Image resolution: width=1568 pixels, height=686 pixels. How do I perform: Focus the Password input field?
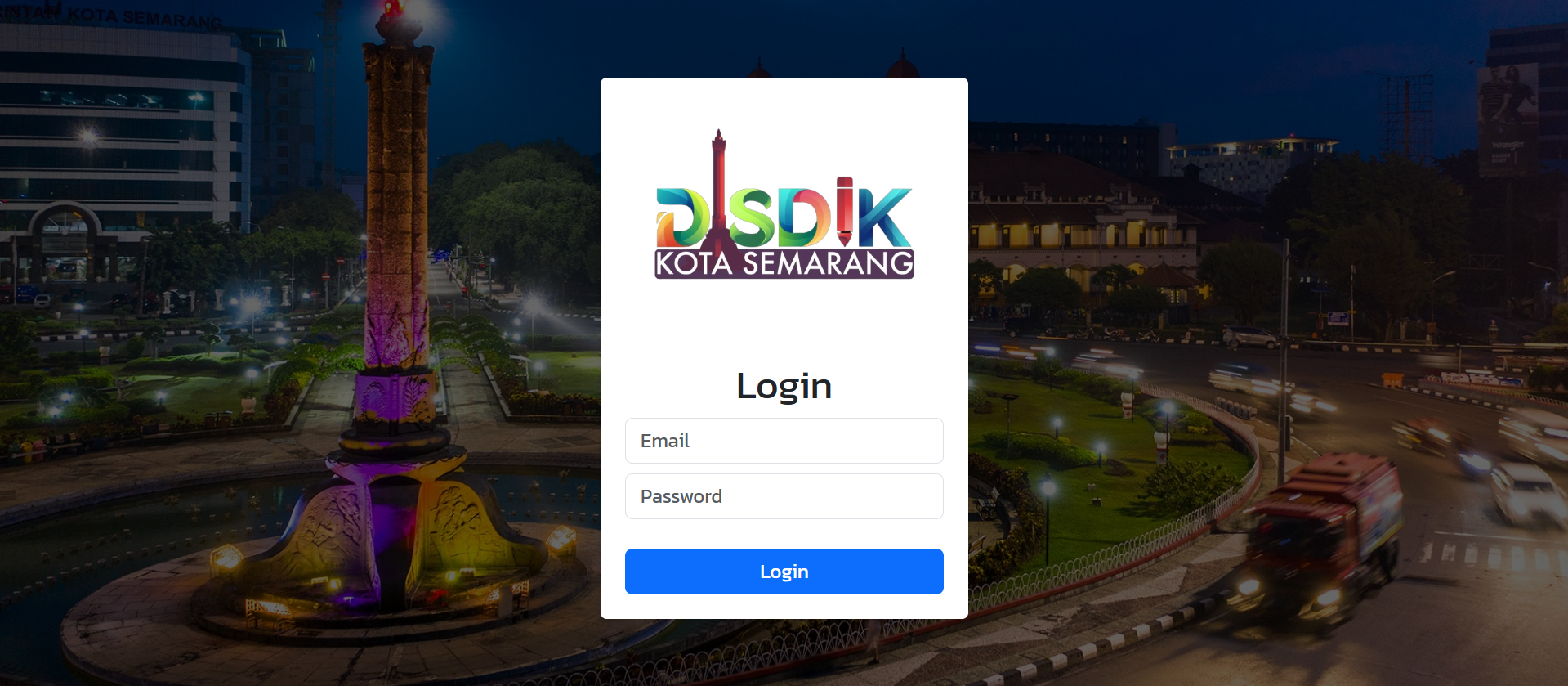click(784, 496)
